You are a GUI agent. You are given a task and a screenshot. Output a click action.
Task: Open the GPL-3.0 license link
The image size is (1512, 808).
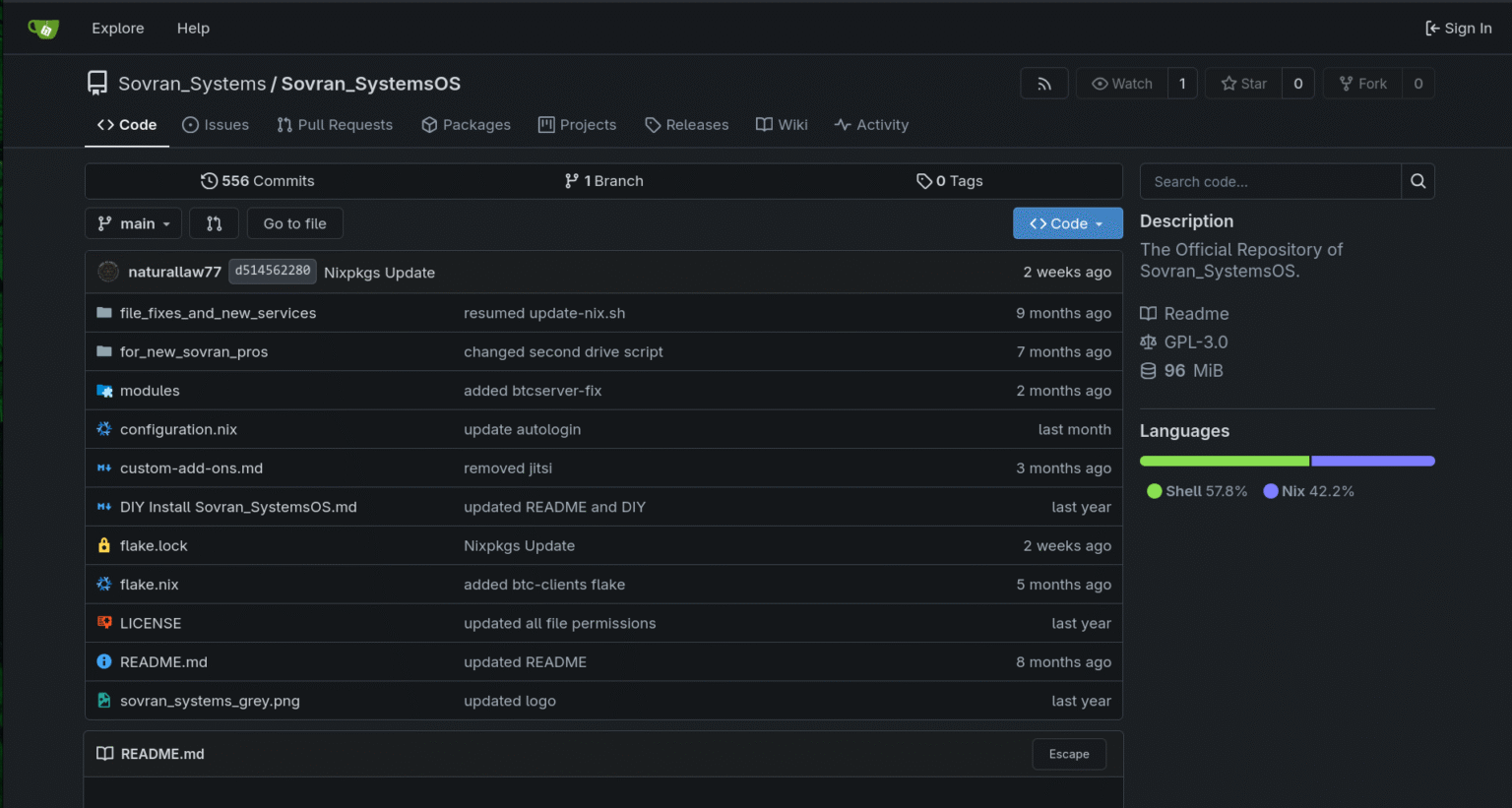(1184, 342)
